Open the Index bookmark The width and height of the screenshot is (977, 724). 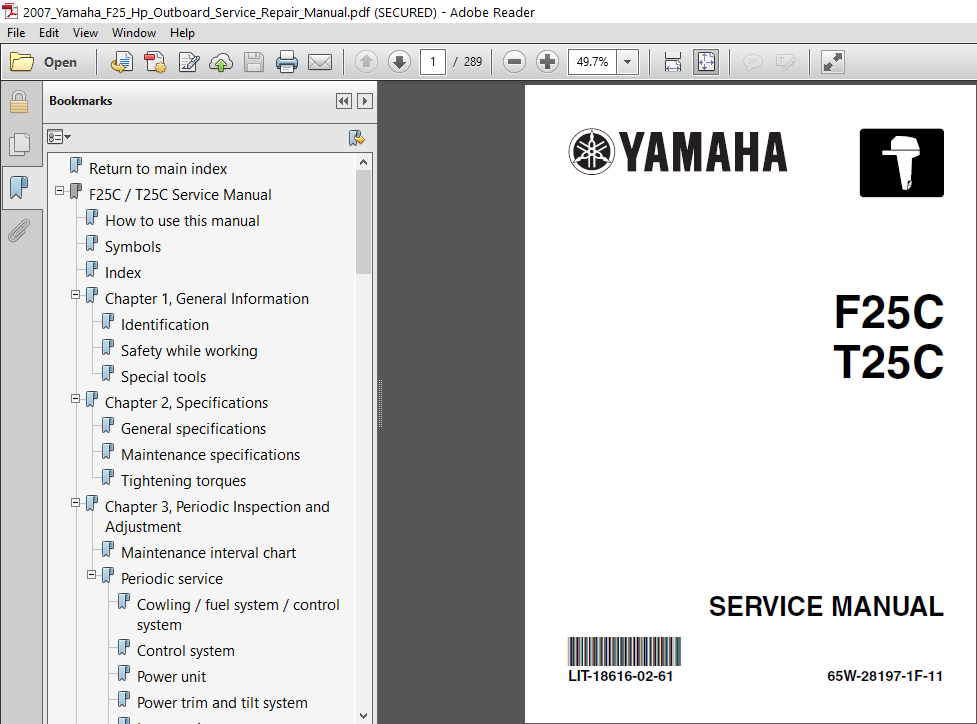point(123,273)
